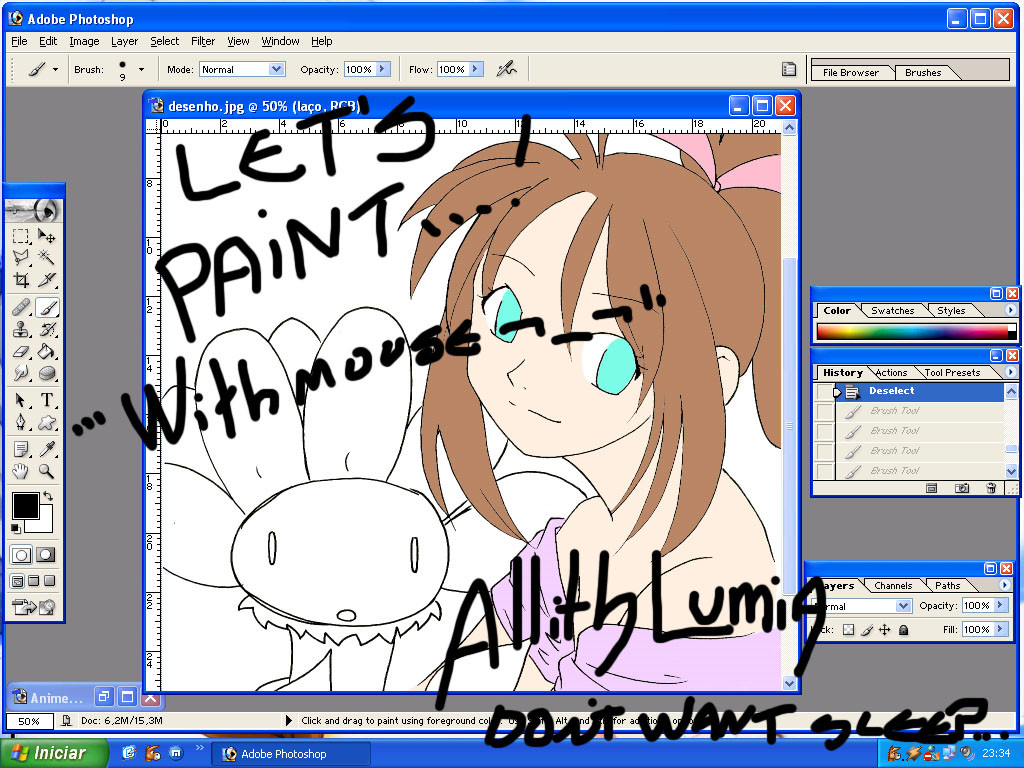
Task: Click the foreground color swatch
Action: point(25,506)
